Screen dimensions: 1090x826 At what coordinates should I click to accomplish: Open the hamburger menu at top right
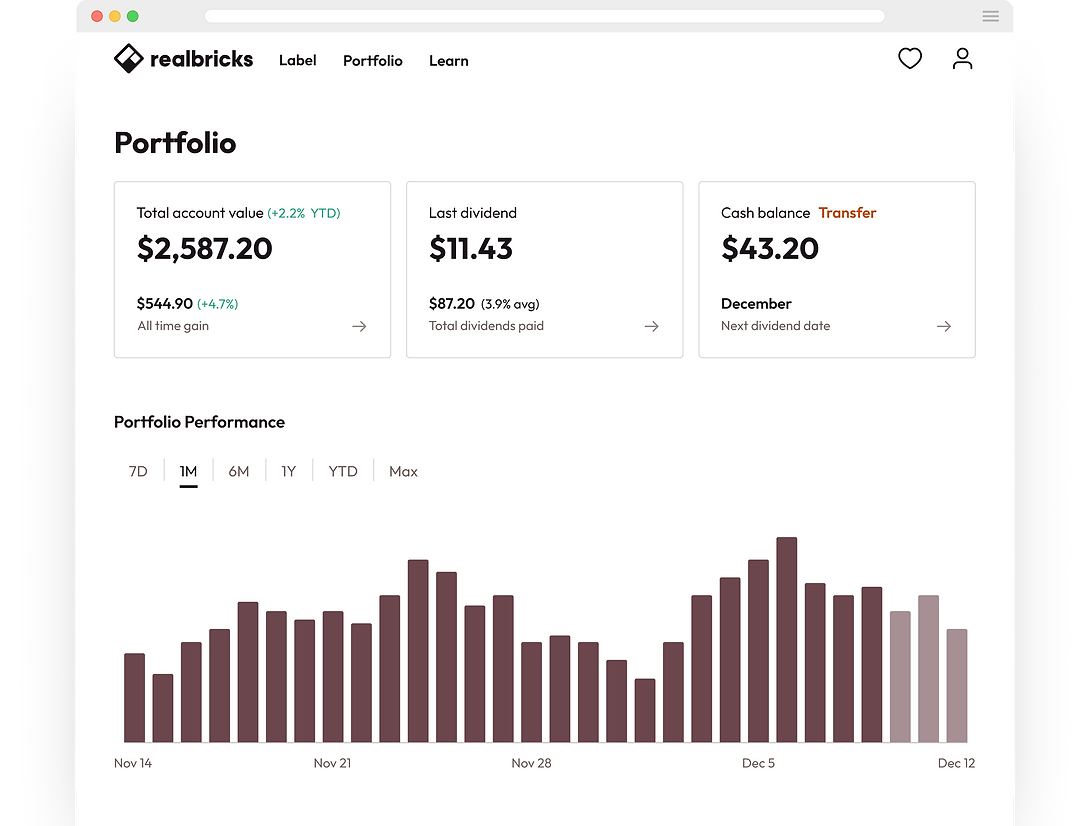click(990, 16)
